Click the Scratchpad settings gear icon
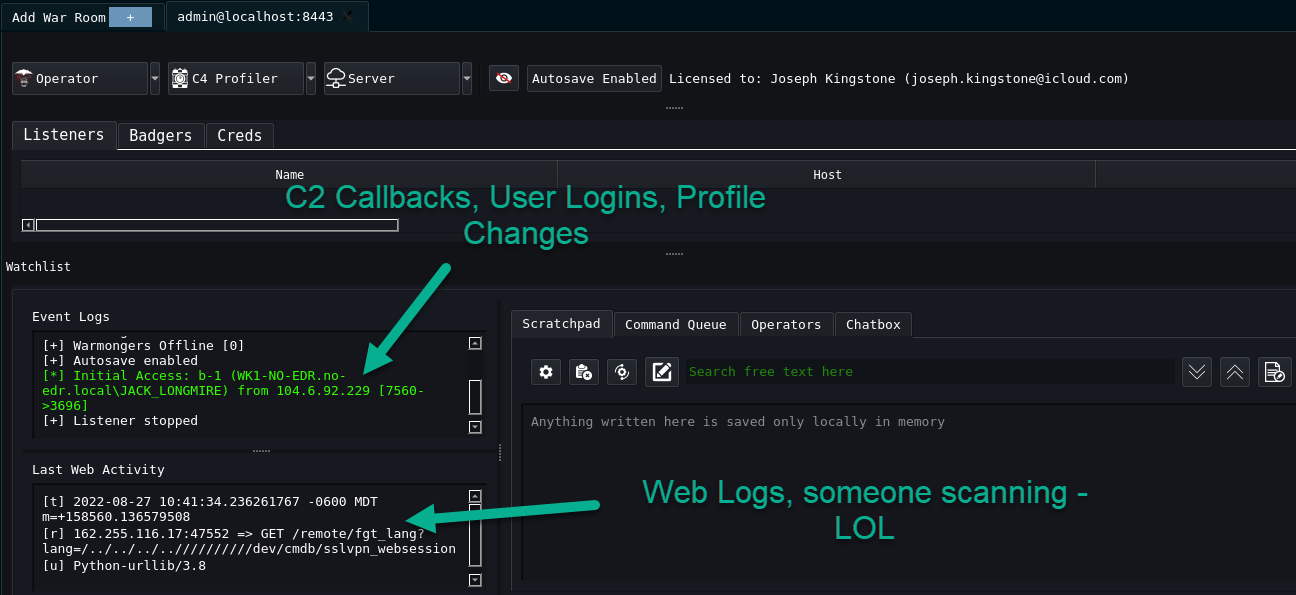Viewport: 1296px width, 595px height. [545, 372]
